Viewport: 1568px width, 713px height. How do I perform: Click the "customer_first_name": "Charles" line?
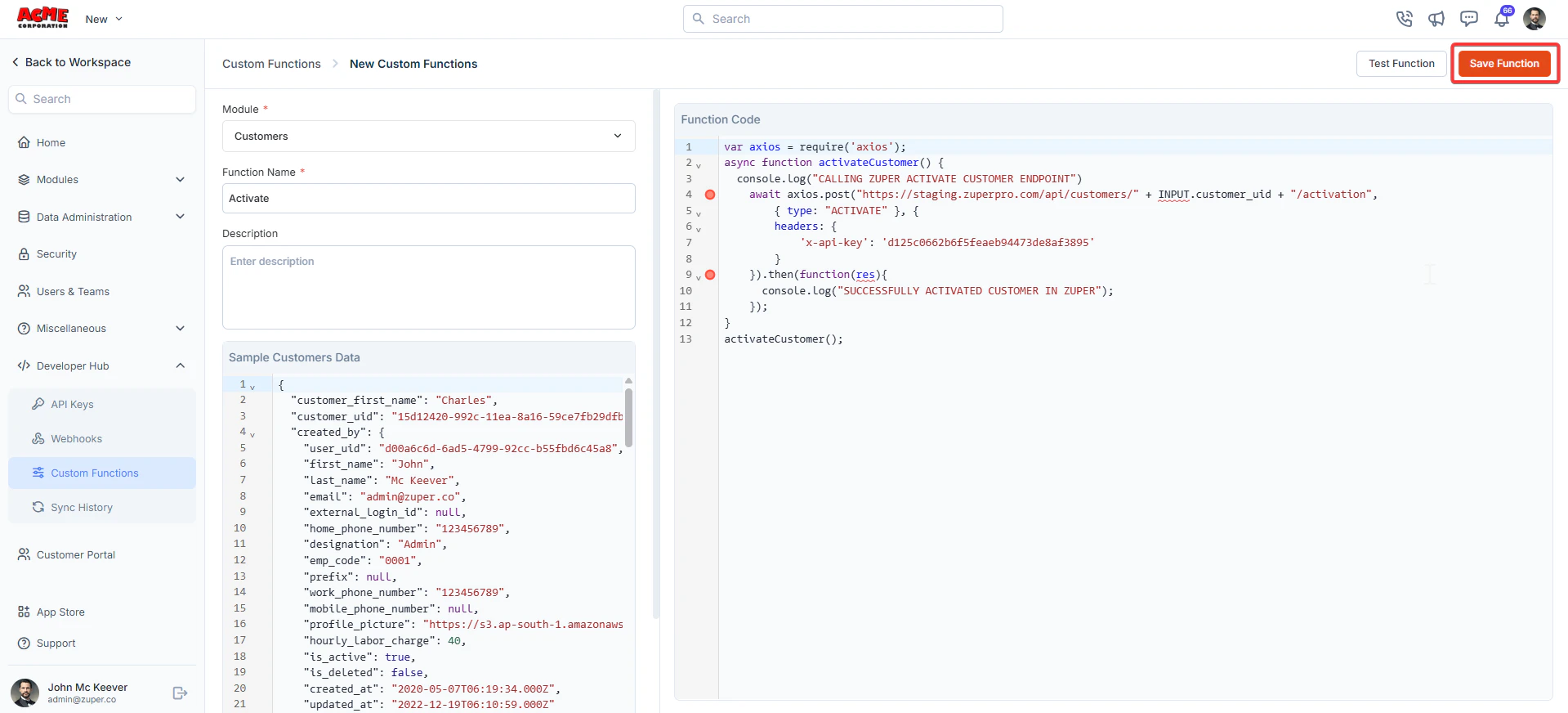pyautogui.click(x=394, y=401)
